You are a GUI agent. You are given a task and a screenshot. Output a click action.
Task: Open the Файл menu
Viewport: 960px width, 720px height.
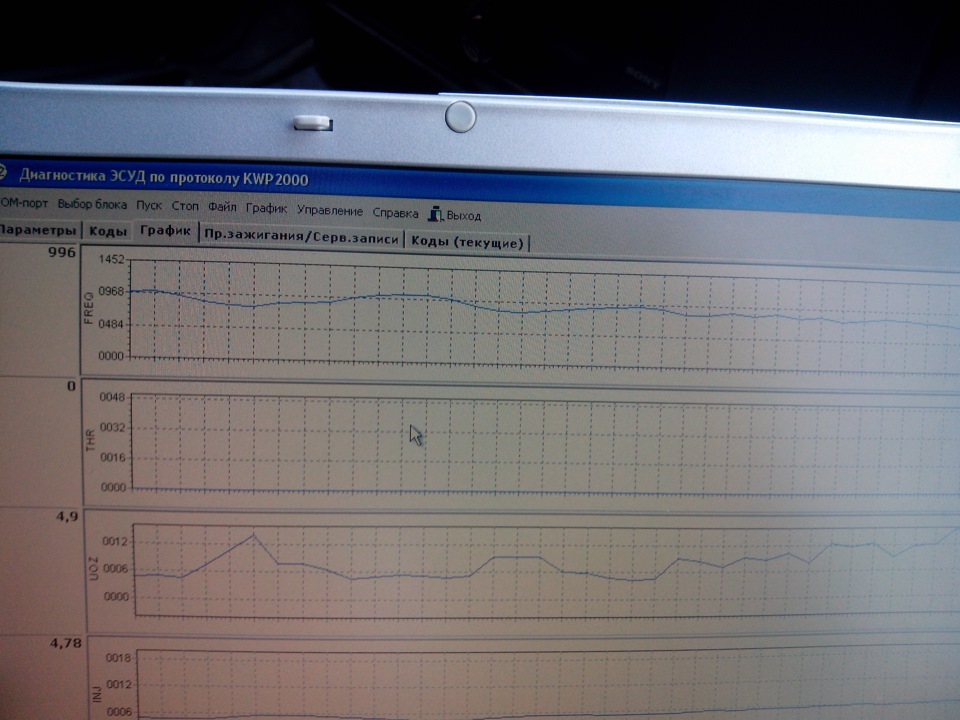tap(222, 207)
